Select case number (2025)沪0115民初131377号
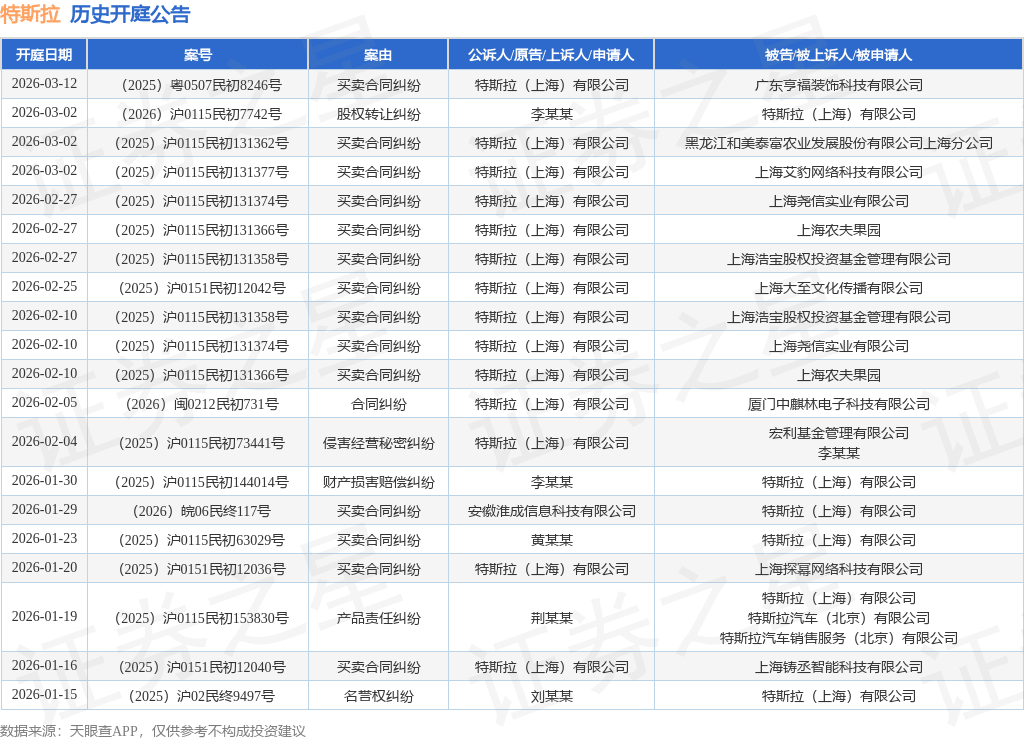The height and width of the screenshot is (740, 1024). 201,172
